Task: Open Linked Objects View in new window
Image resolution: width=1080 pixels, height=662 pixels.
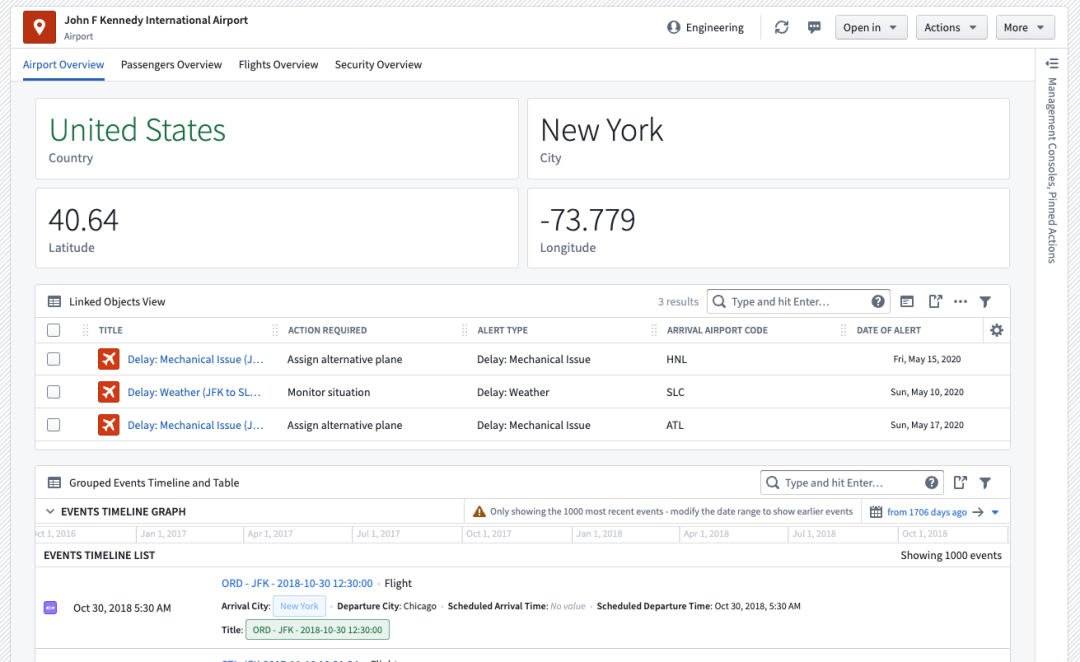Action: tap(935, 301)
